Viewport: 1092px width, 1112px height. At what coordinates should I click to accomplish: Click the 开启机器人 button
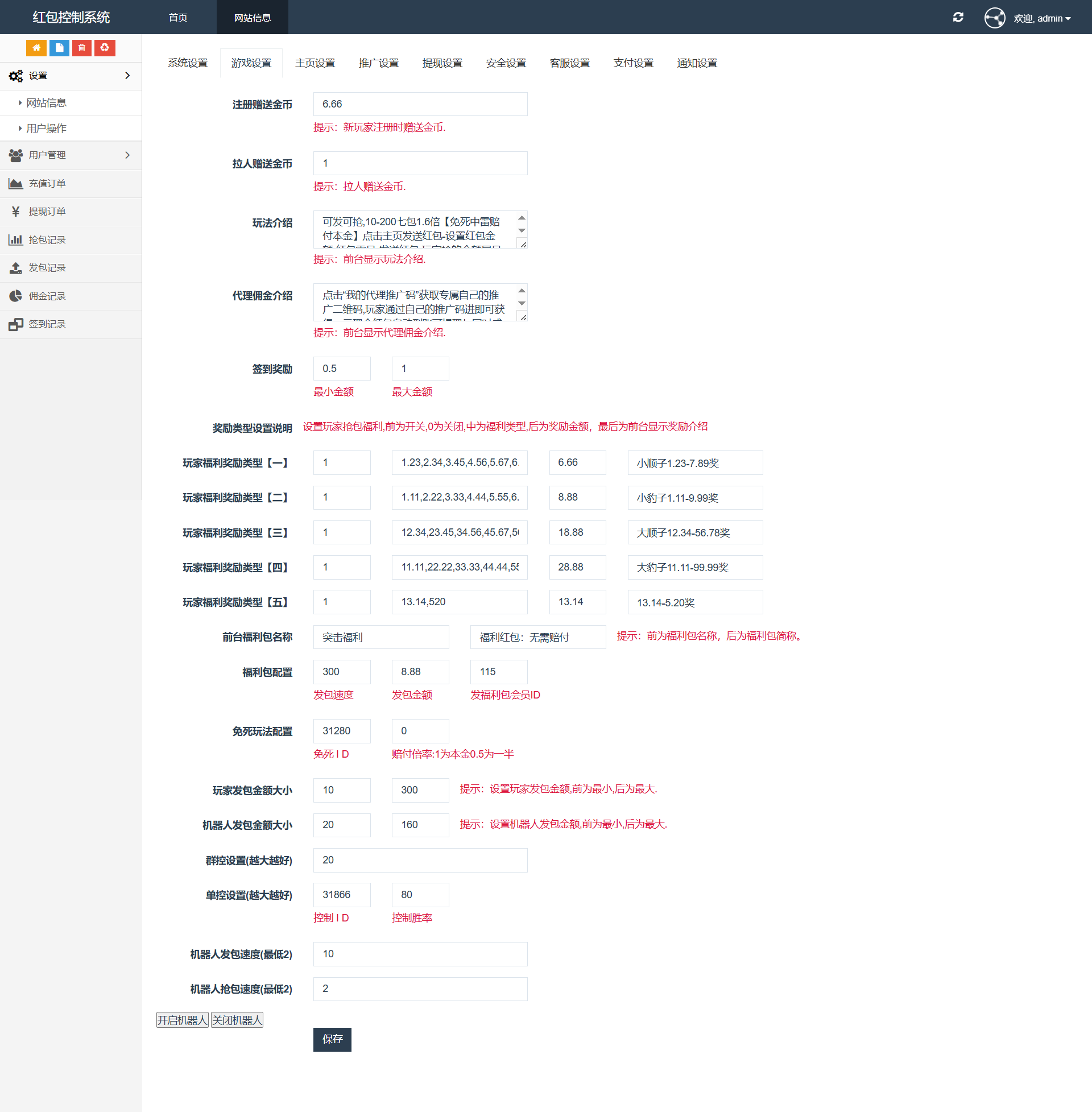183,1020
